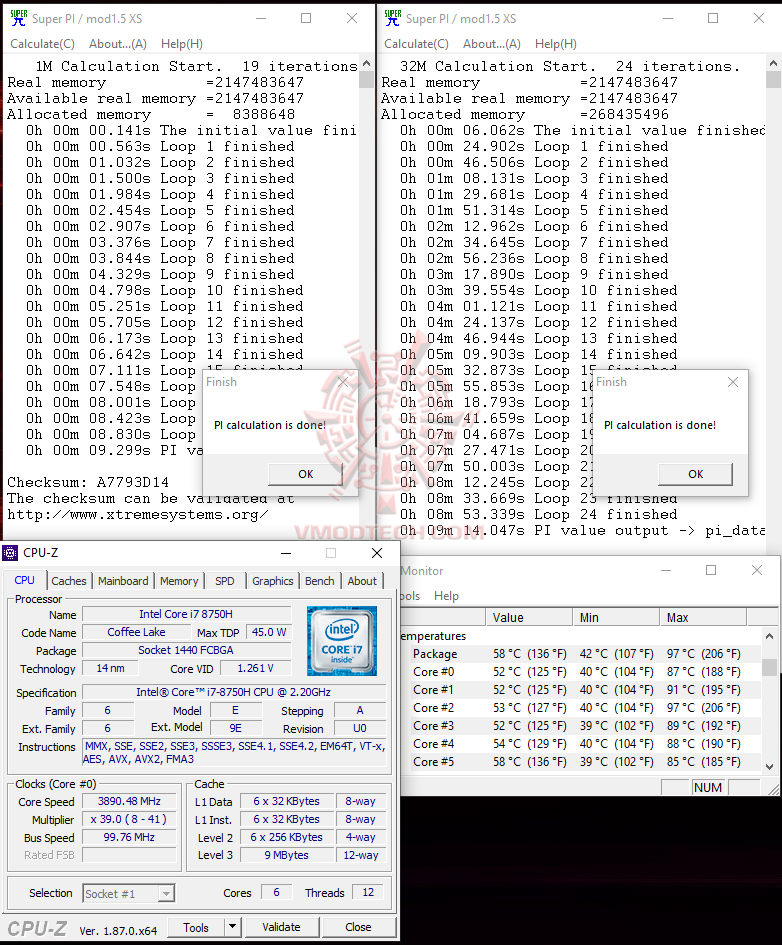Click scroll up arrow in left Super PI window
The width and height of the screenshot is (782, 945).
tap(366, 64)
